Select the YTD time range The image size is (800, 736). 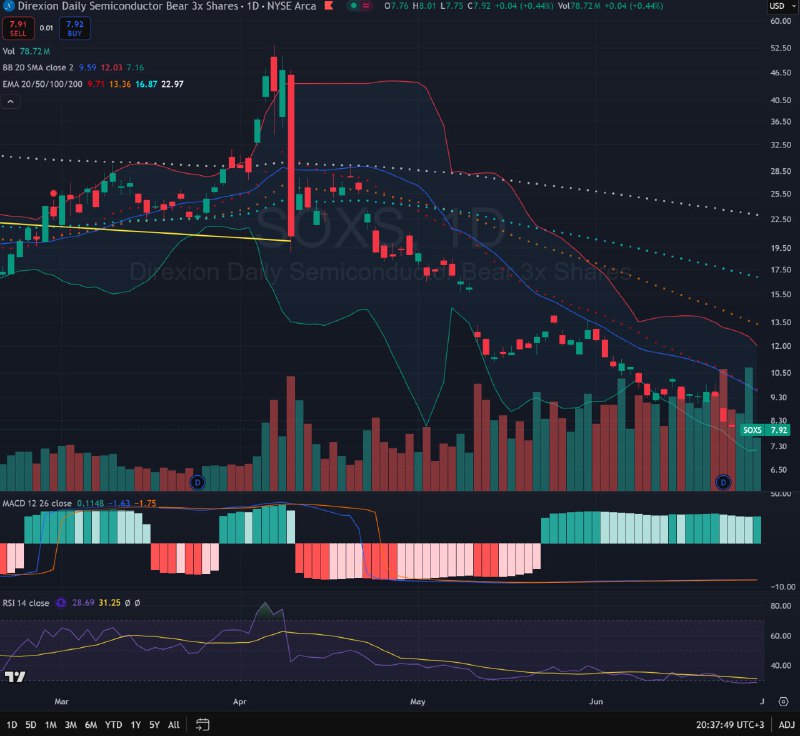point(113,725)
